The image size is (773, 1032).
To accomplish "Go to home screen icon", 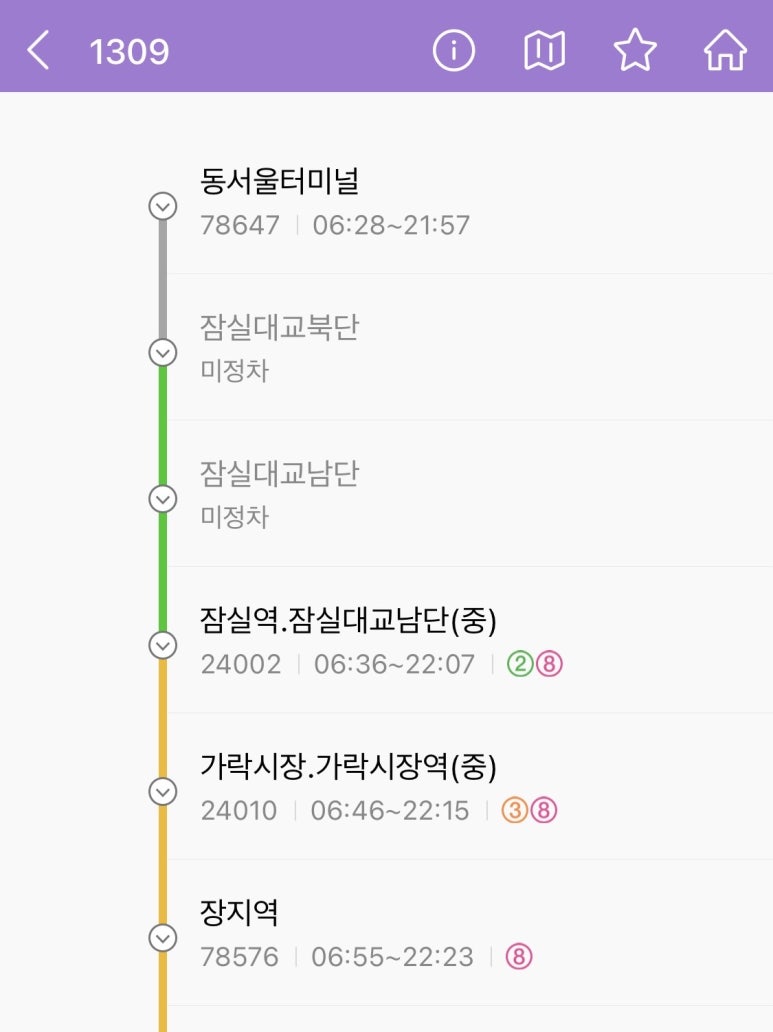I will click(725, 50).
